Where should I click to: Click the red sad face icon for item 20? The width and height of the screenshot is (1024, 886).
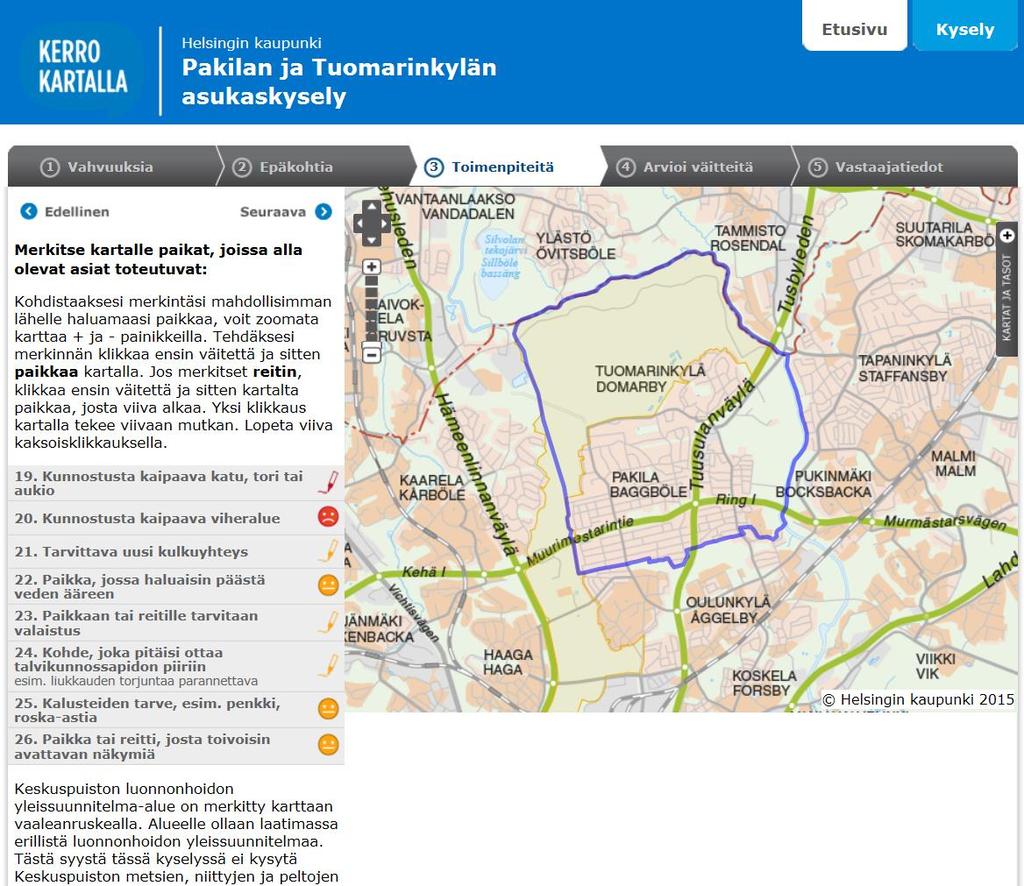click(328, 516)
